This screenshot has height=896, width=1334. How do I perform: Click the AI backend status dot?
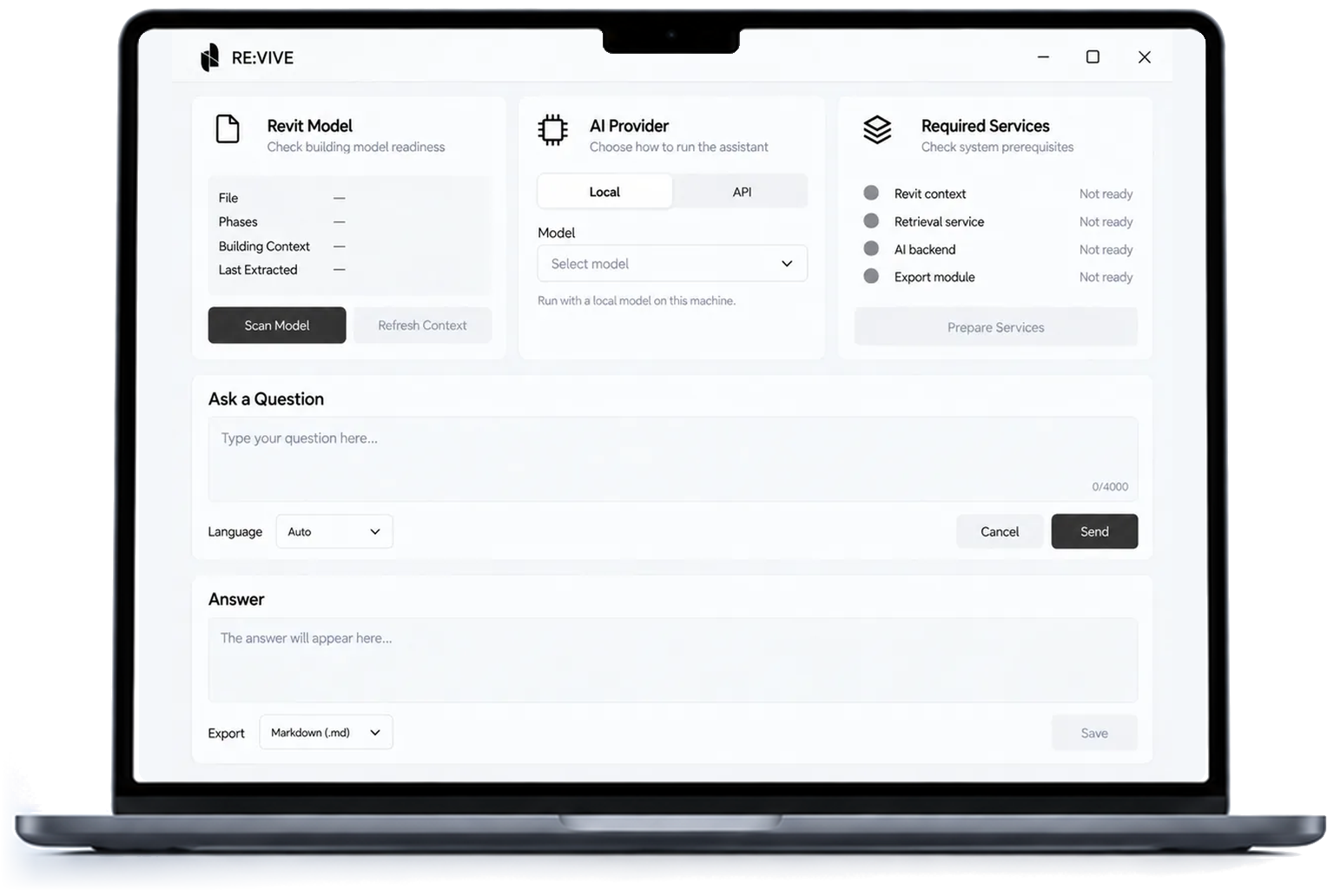871,248
